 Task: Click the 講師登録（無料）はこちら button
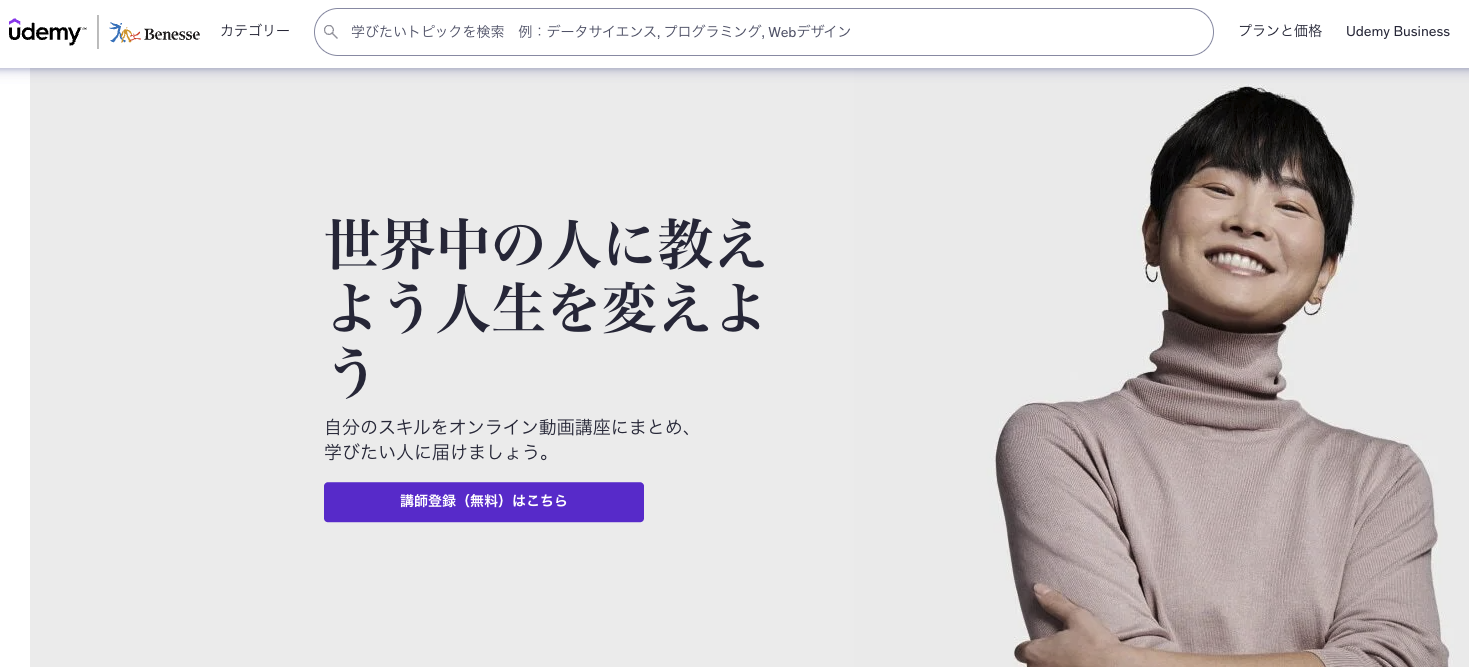484,502
